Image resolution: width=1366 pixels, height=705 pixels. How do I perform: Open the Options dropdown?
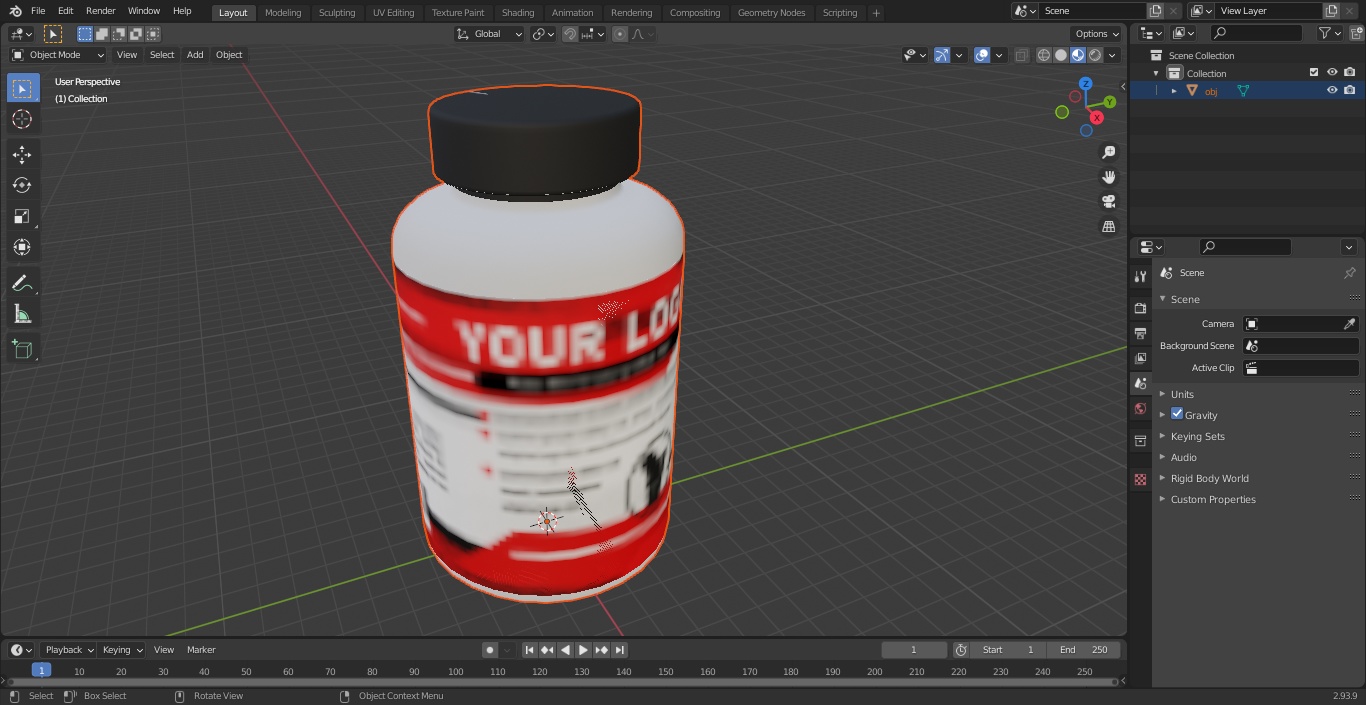click(x=1097, y=34)
